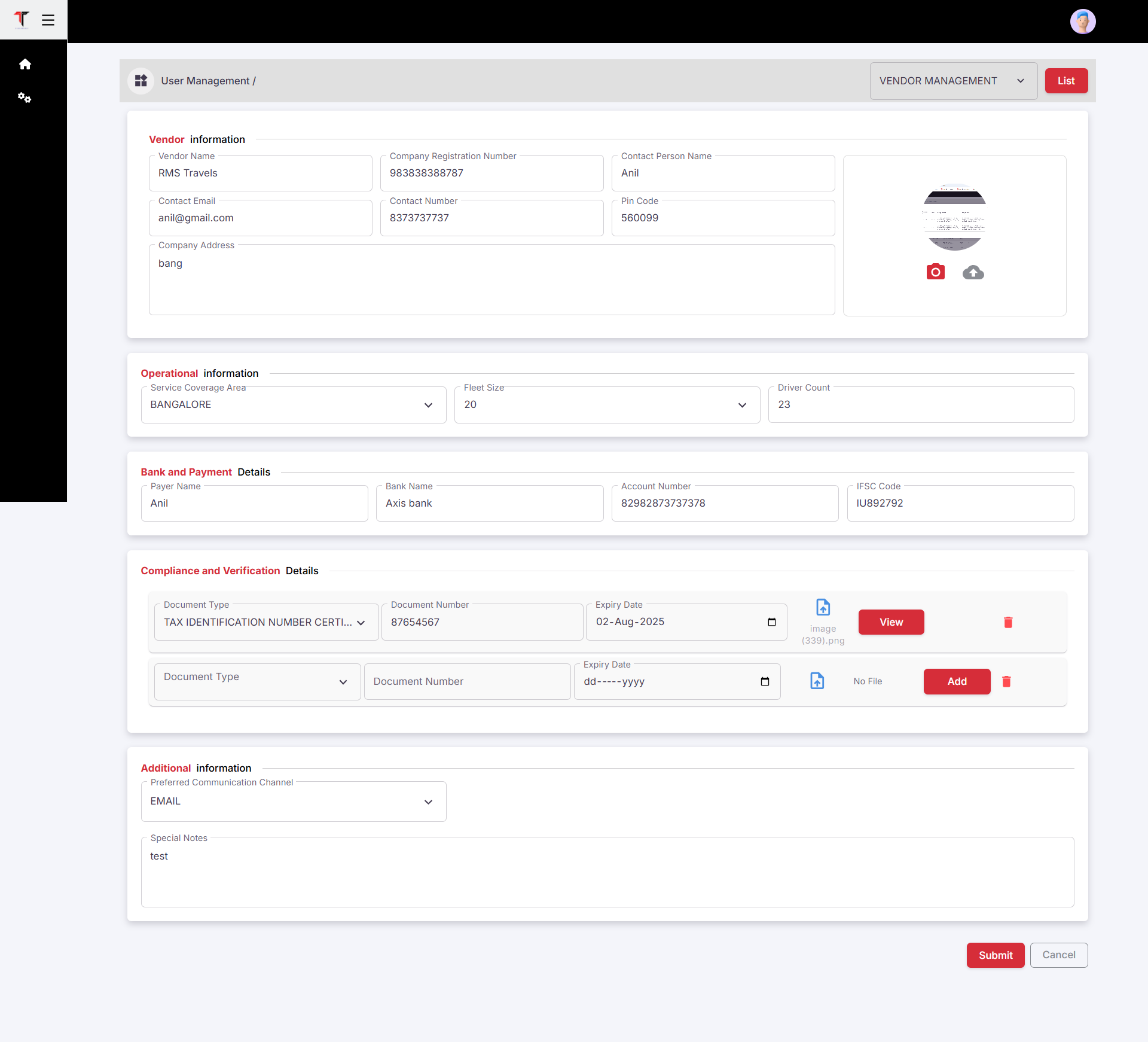1148x1042 pixels.
Task: Go to the home sidebar icon
Action: [x=25, y=64]
